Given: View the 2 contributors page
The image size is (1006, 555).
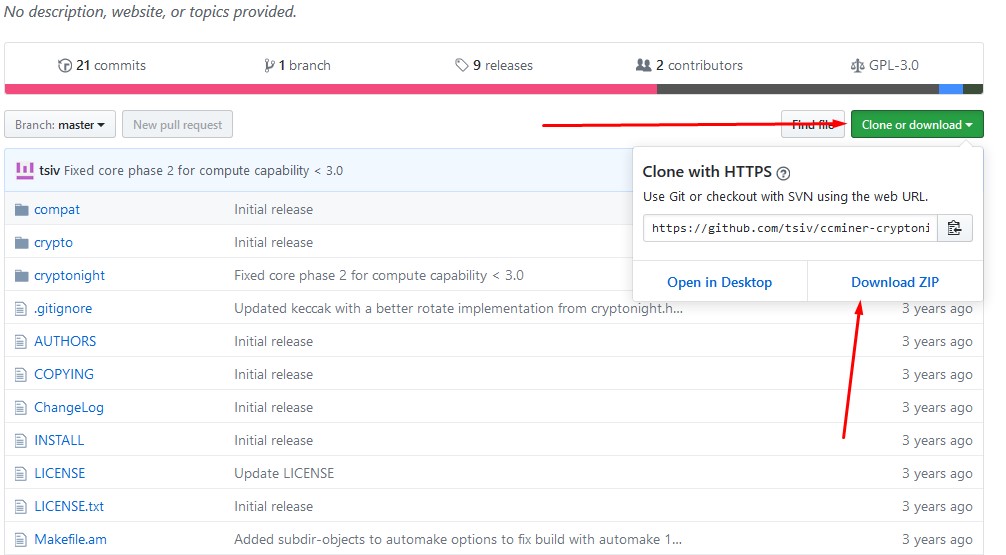Looking at the screenshot, I should (x=689, y=65).
